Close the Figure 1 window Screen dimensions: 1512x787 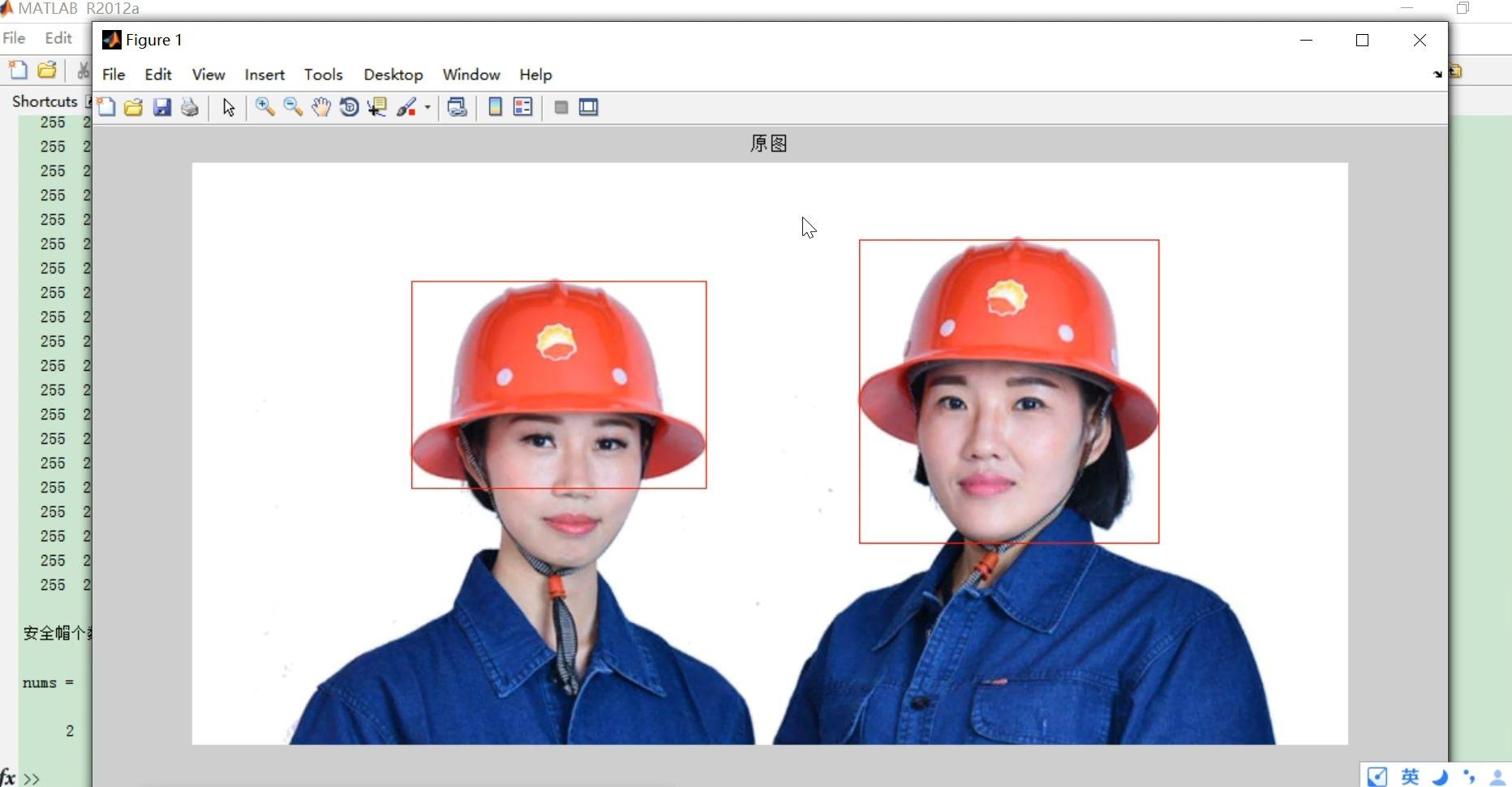[1420, 40]
